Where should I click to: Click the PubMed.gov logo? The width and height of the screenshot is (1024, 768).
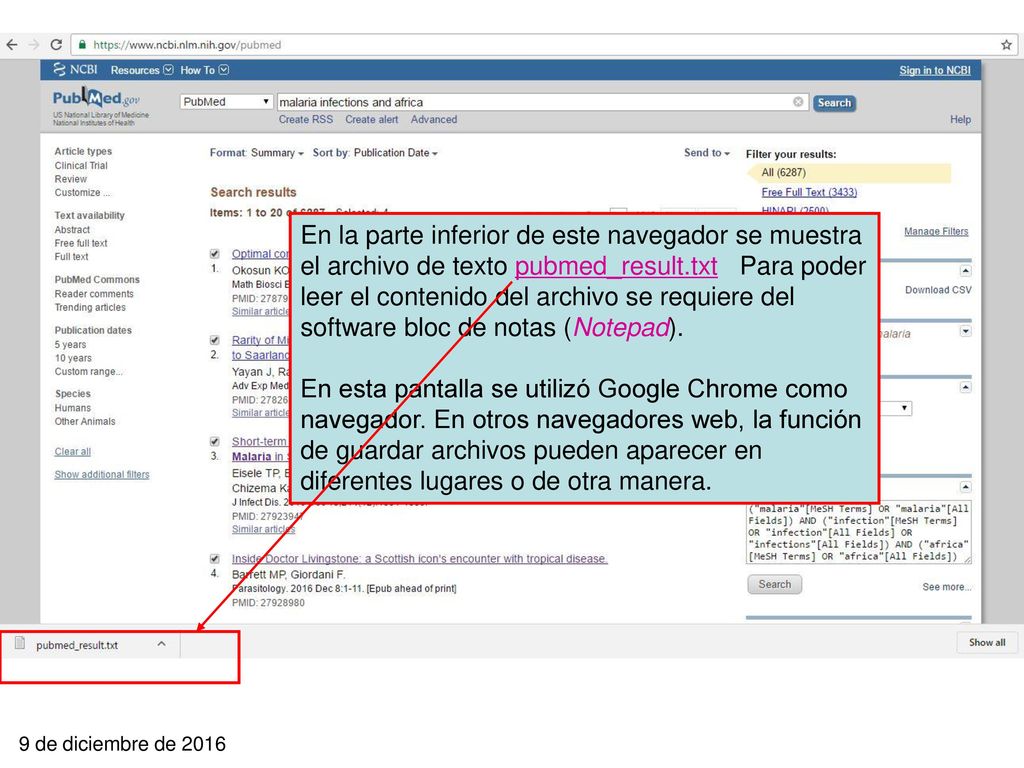point(97,99)
